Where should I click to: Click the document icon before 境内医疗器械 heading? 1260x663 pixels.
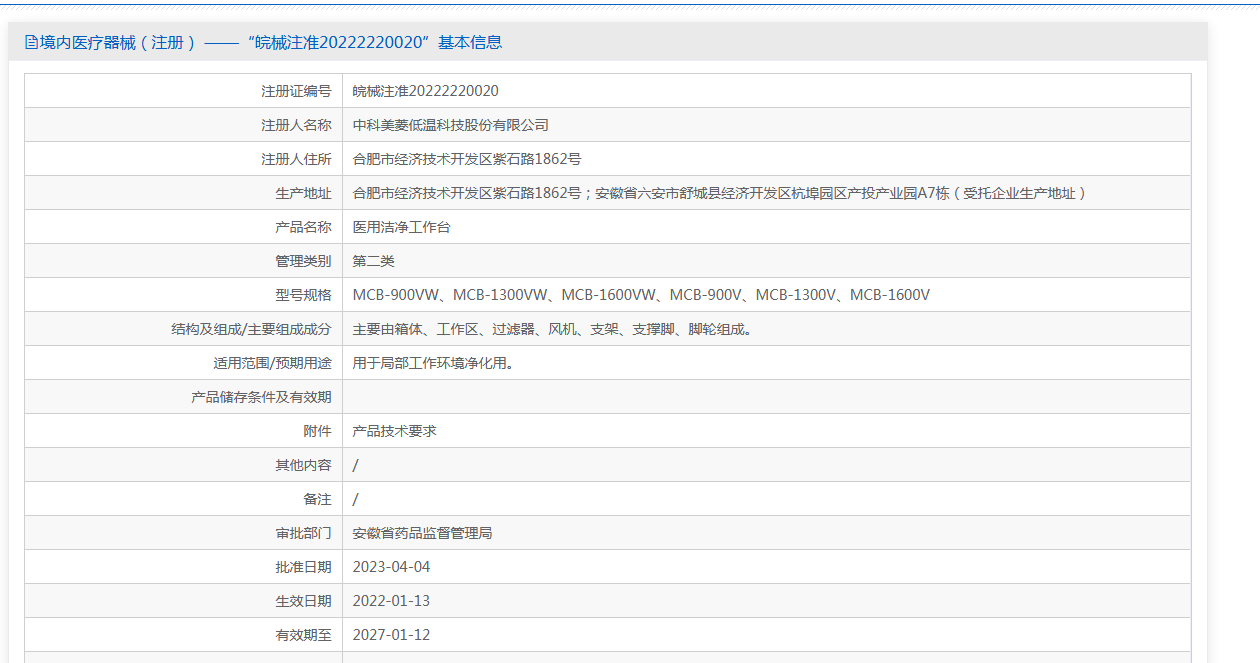[31, 42]
